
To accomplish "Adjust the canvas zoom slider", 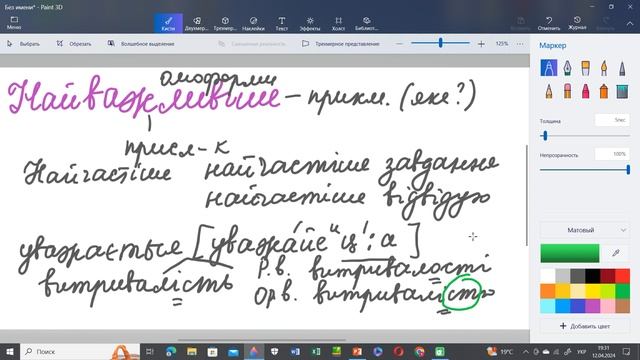I will 440,43.
